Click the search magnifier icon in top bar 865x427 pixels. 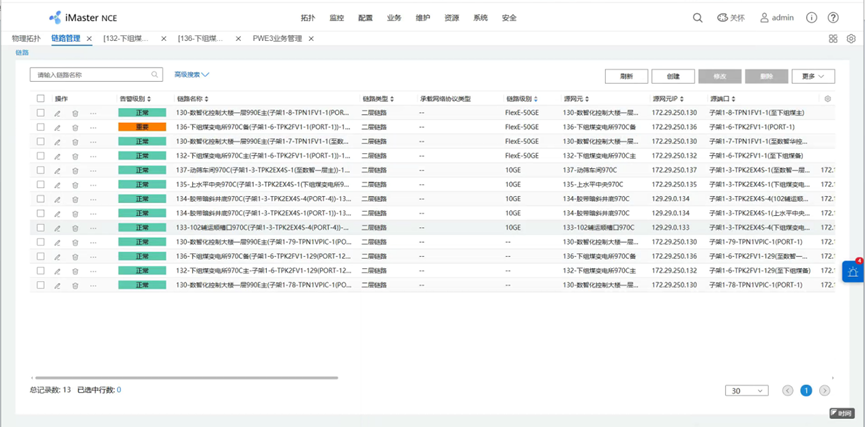pyautogui.click(x=698, y=18)
